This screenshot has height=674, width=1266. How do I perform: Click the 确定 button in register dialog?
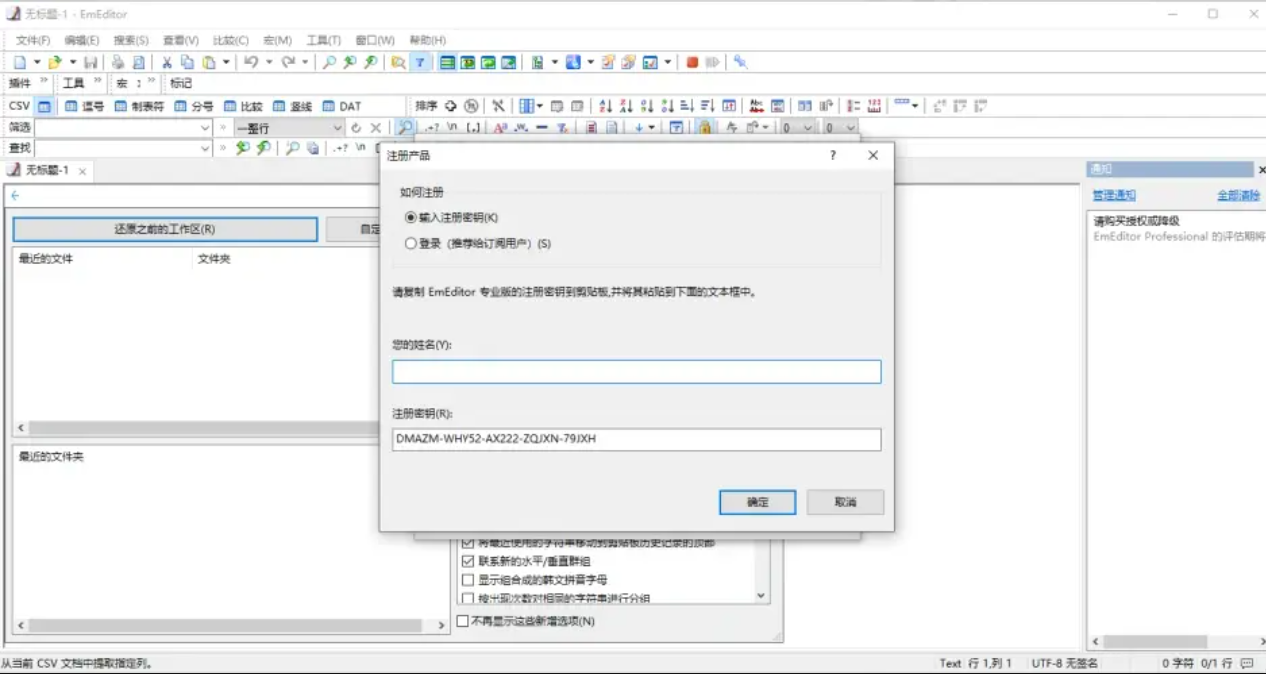[x=757, y=502]
